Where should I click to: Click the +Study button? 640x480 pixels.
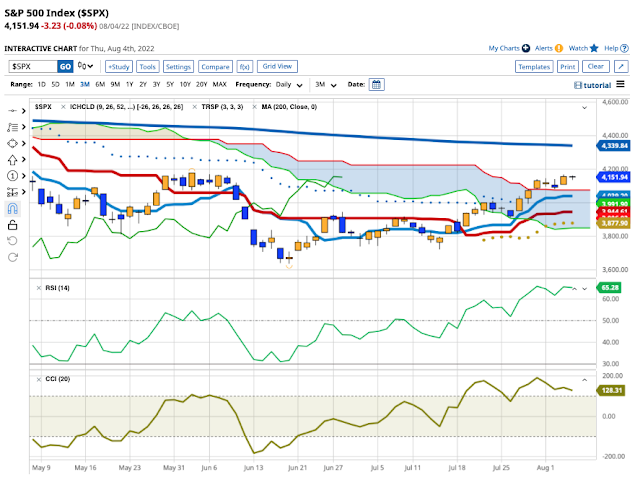point(119,67)
